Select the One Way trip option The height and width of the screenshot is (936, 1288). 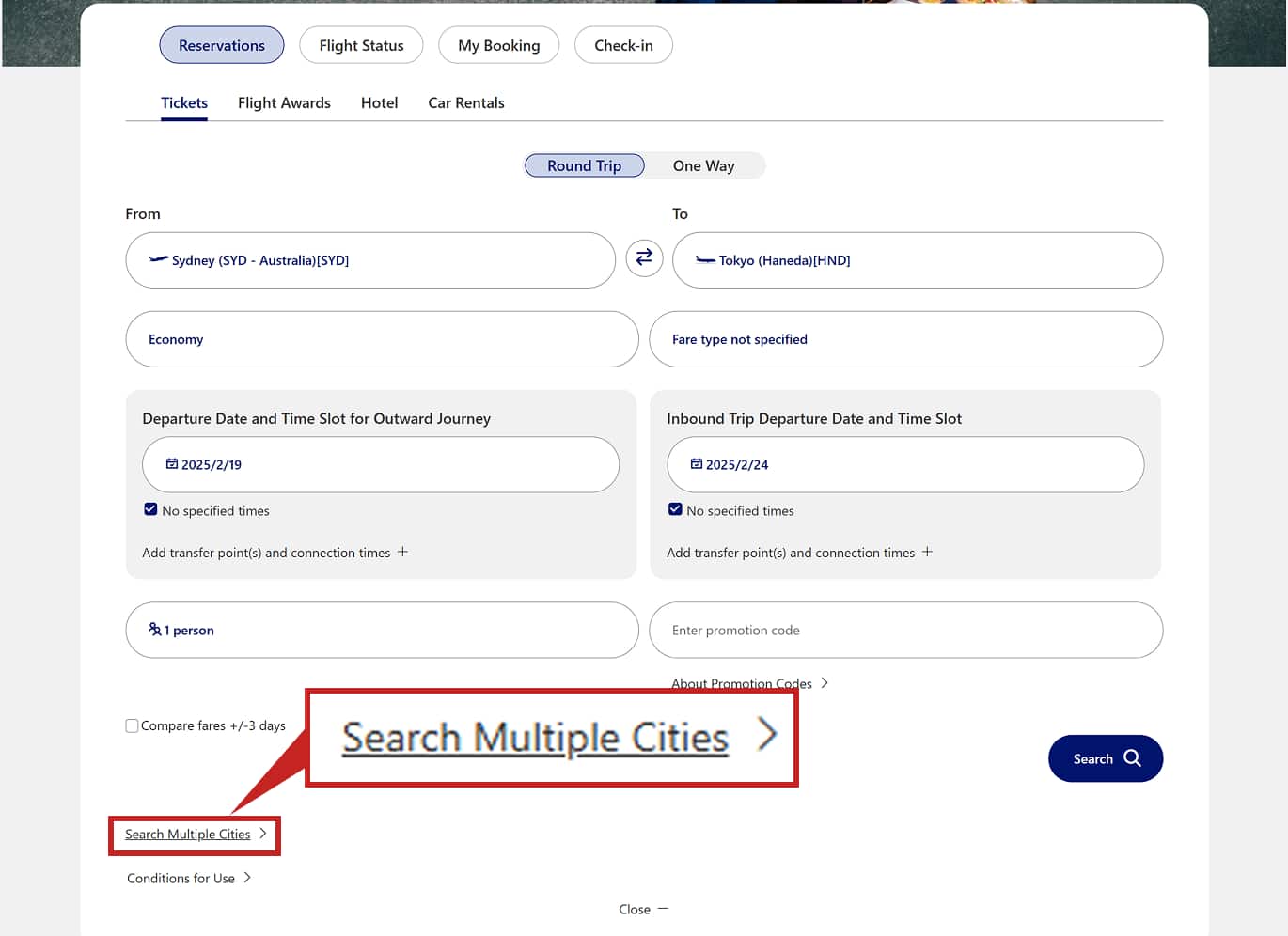pyautogui.click(x=703, y=166)
